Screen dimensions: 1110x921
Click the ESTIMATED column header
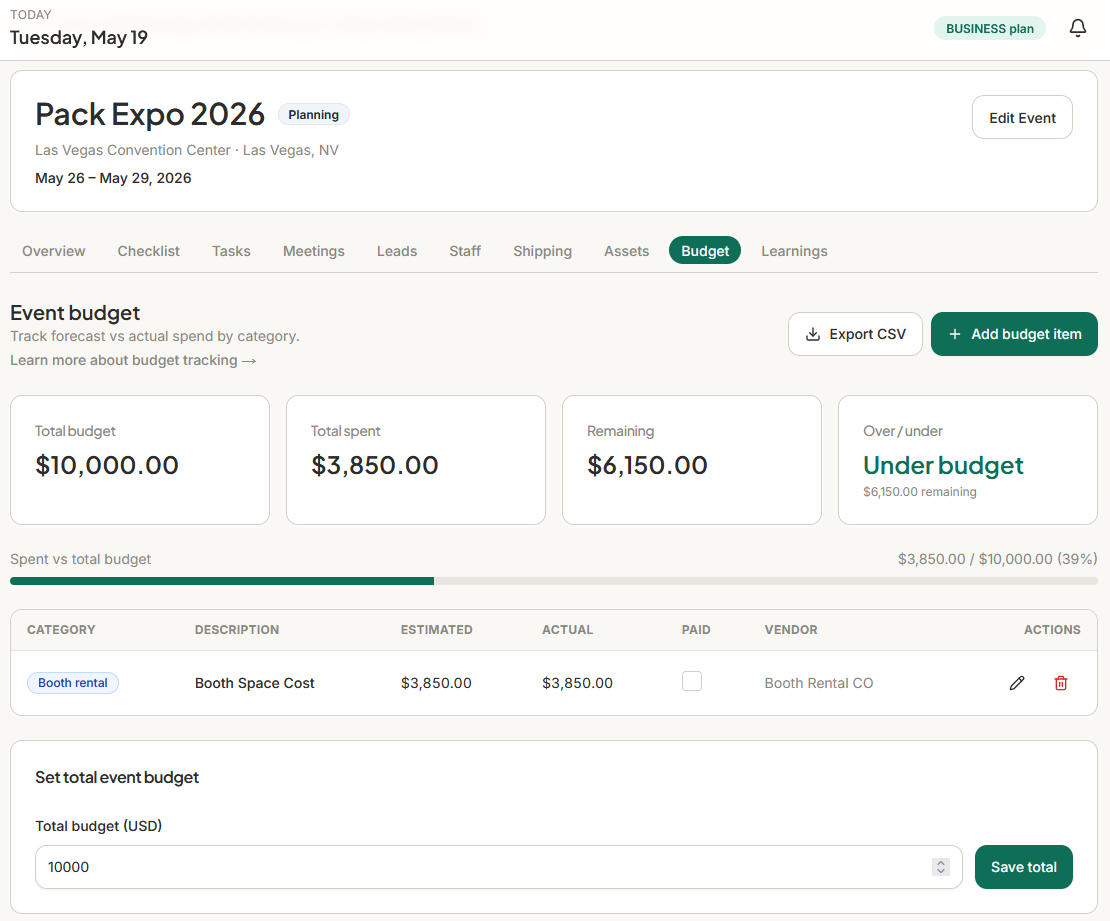(436, 630)
